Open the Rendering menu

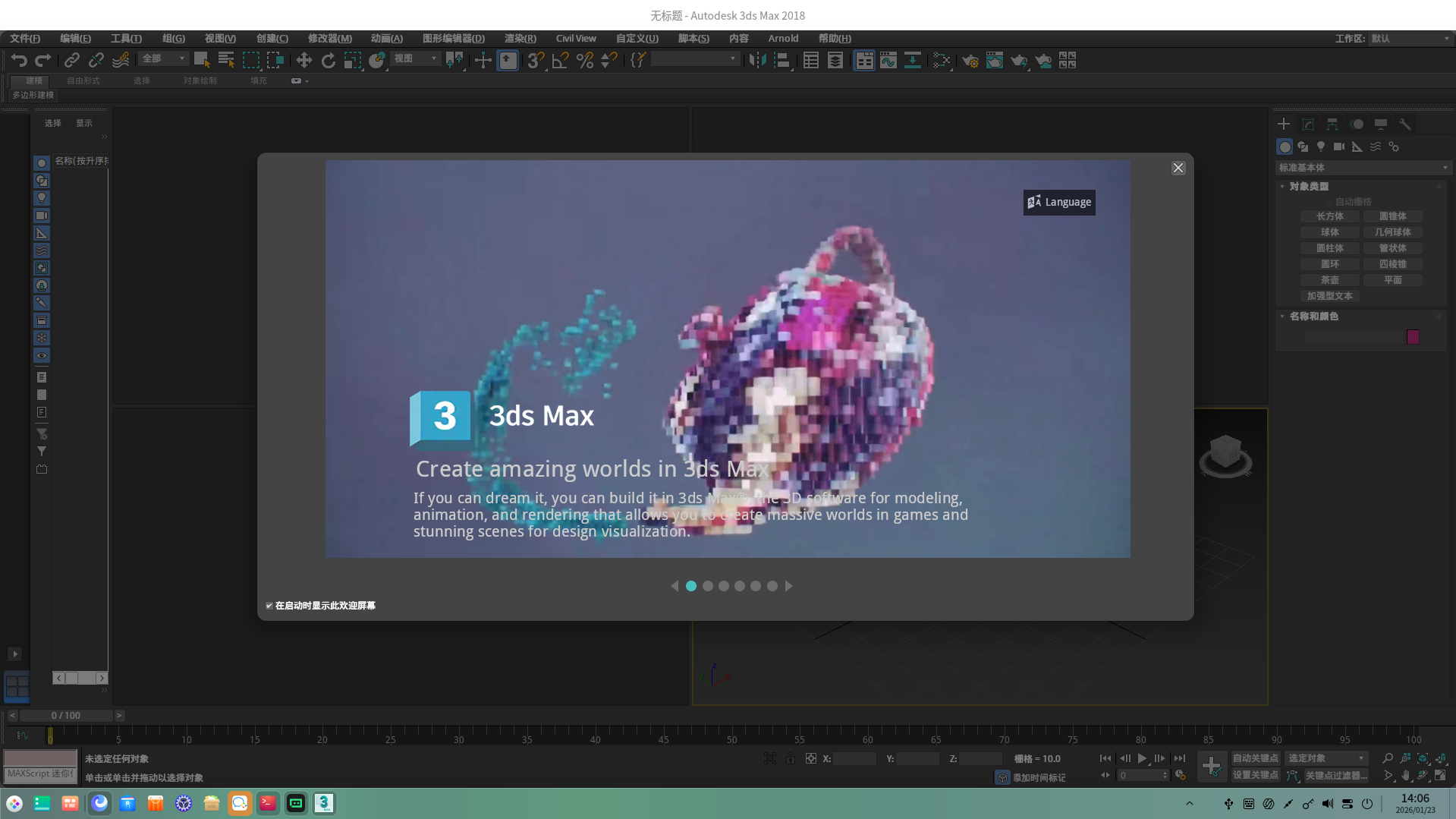pos(520,39)
